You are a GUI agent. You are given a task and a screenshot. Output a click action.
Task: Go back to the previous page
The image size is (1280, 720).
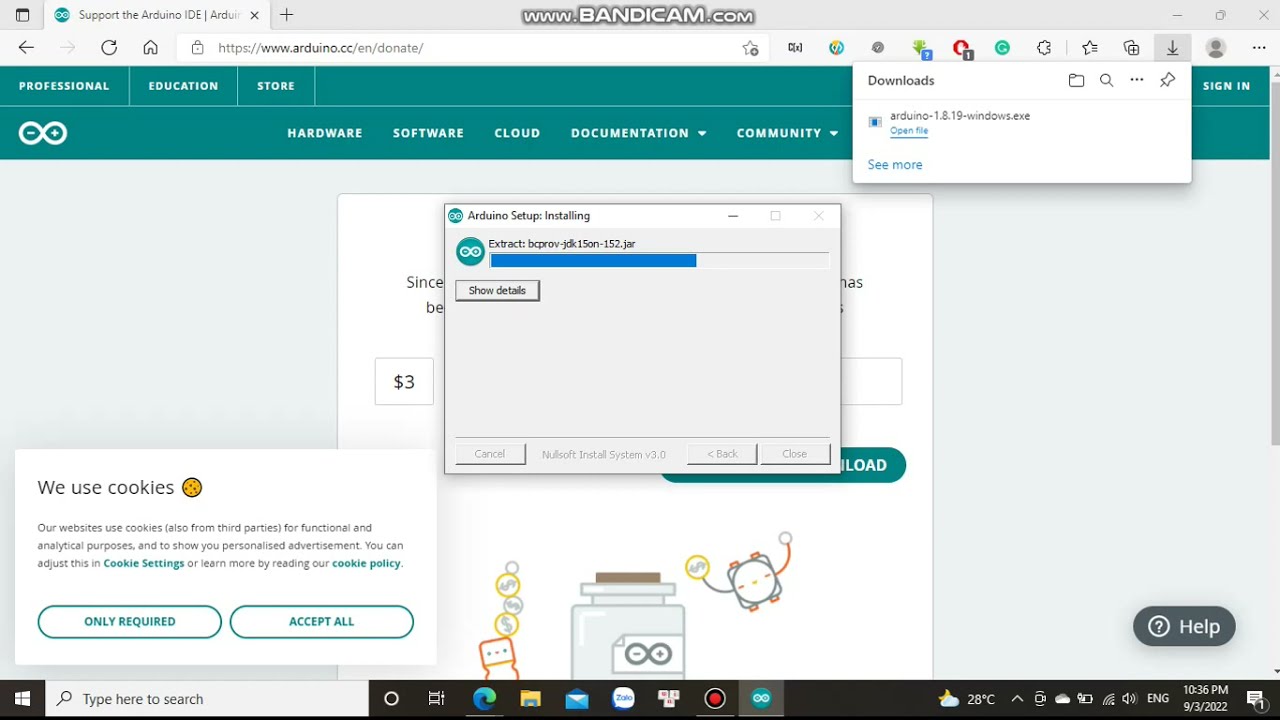(x=26, y=48)
